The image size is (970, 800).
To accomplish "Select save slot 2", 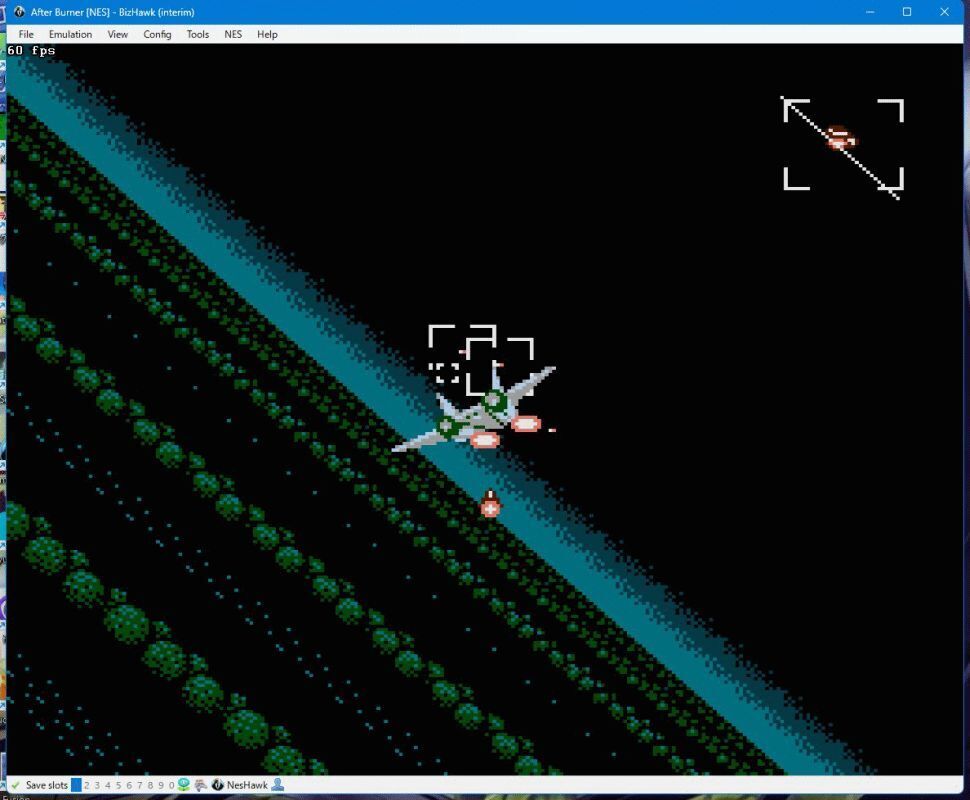I will 87,785.
